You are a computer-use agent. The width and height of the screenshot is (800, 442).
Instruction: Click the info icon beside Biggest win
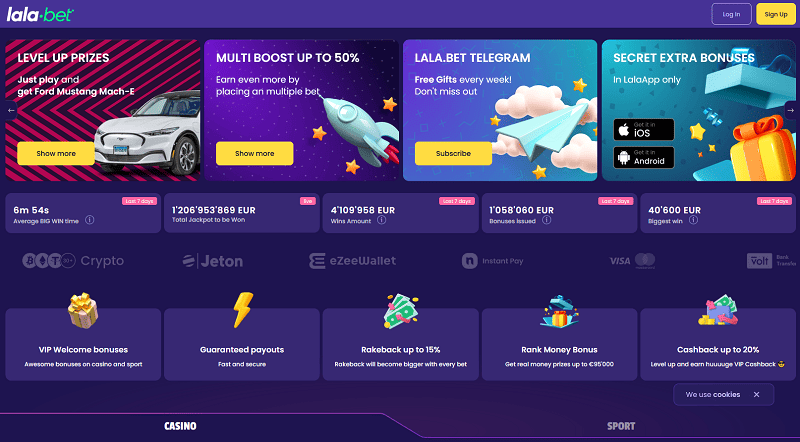point(693,220)
